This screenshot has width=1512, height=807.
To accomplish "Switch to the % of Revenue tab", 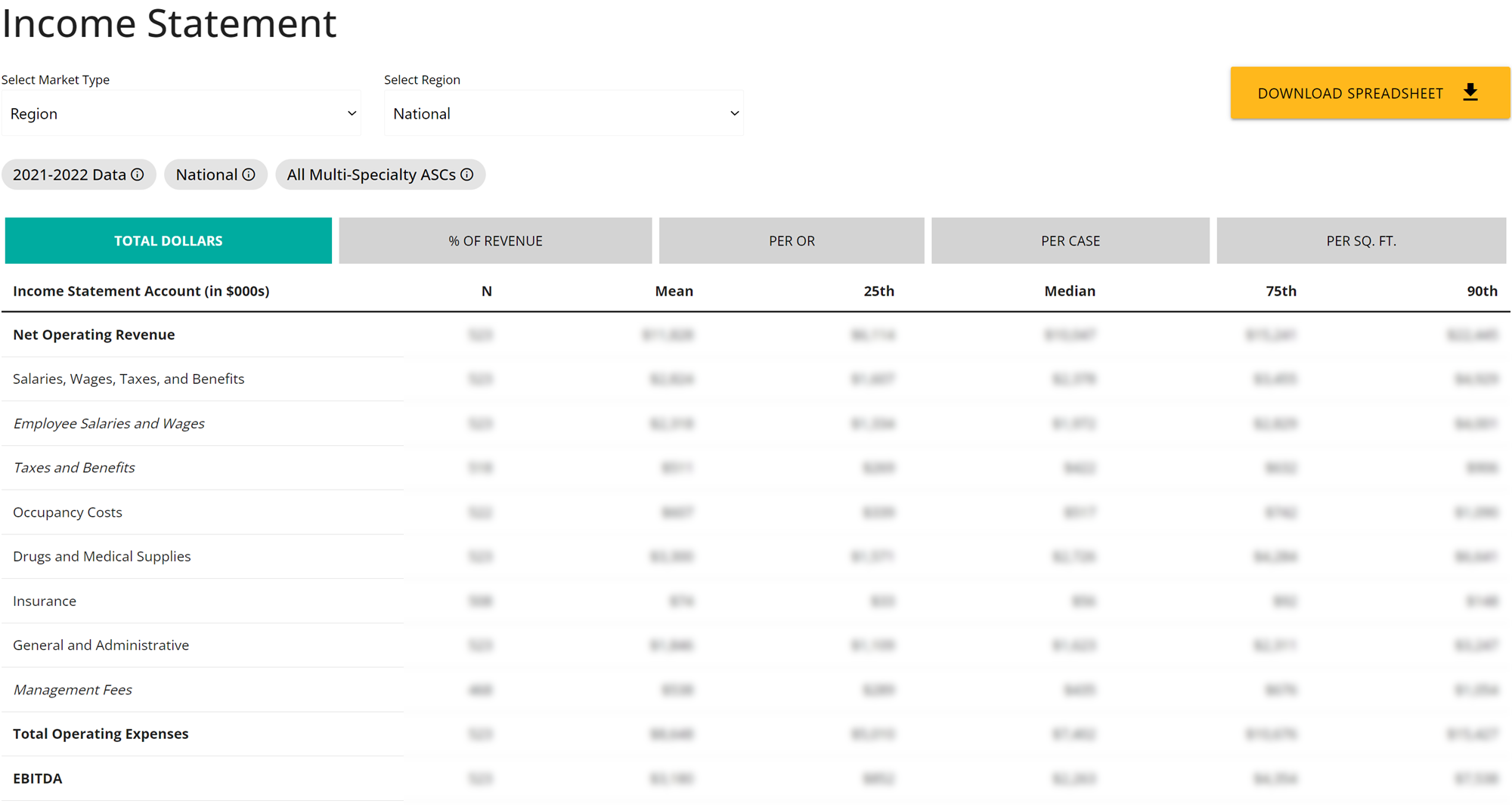I will coord(495,241).
